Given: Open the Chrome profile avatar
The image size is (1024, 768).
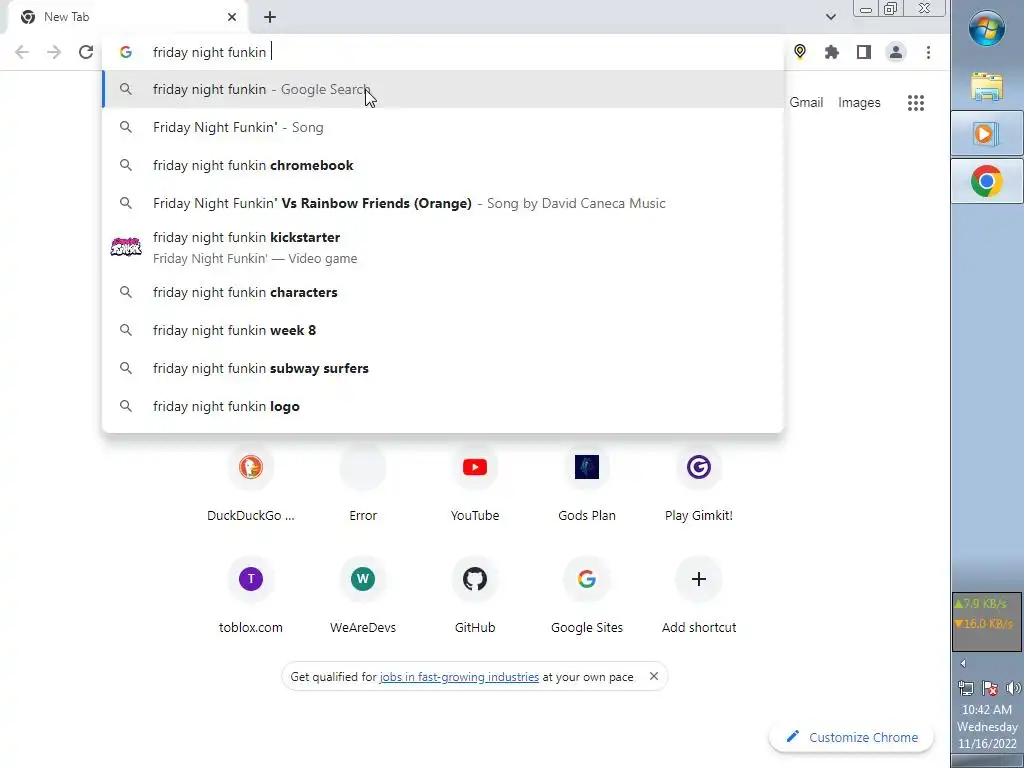Looking at the screenshot, I should pyautogui.click(x=895, y=52).
